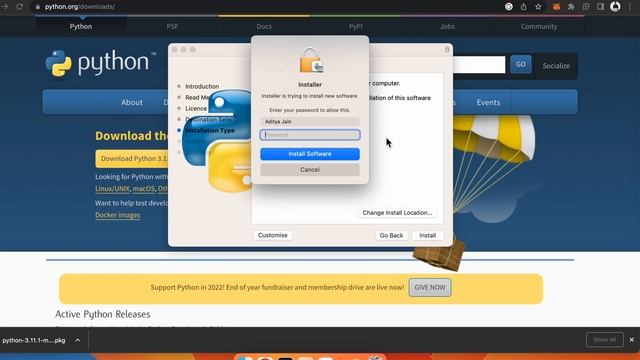Follow the macOS link
This screenshot has width=640, height=360.
click(144, 189)
